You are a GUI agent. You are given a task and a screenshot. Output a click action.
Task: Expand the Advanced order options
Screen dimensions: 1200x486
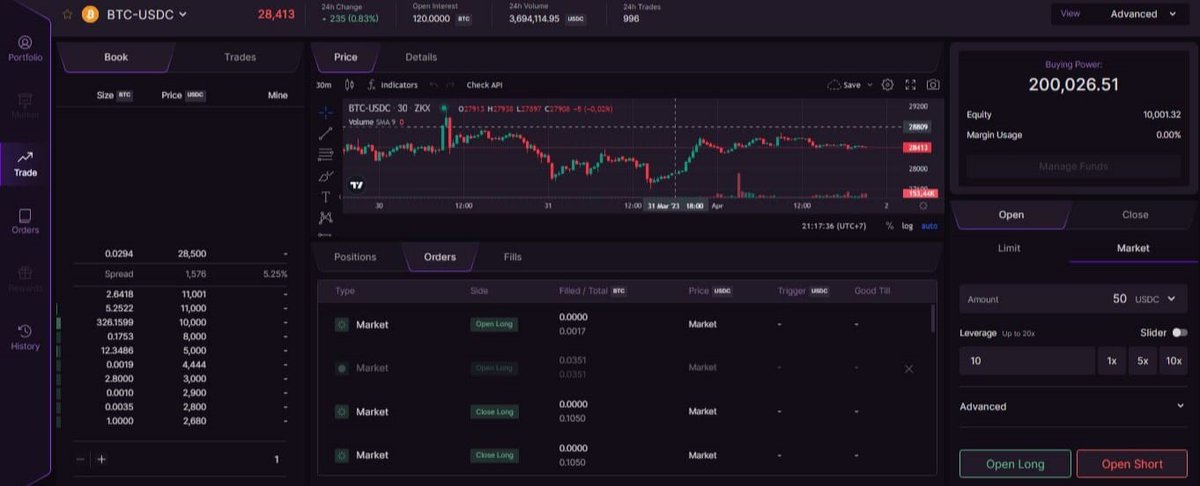1072,407
